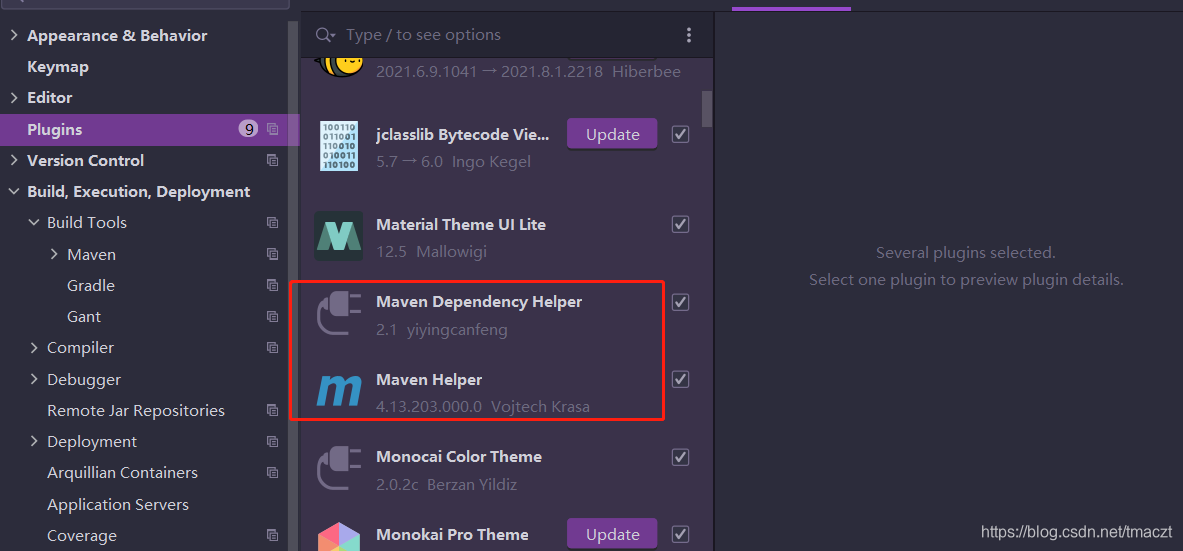Open Coverage settings
The height and width of the screenshot is (551, 1183).
81,535
